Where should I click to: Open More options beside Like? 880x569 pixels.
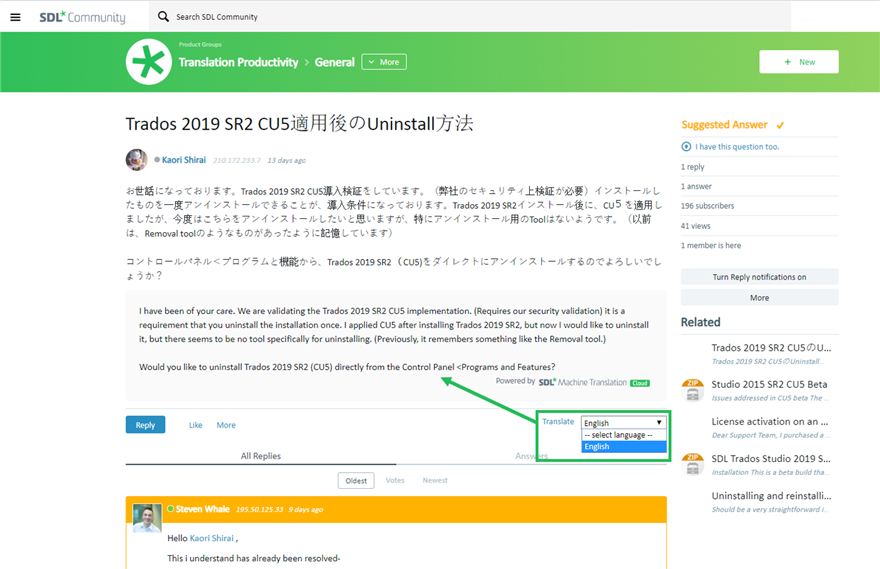coord(226,425)
